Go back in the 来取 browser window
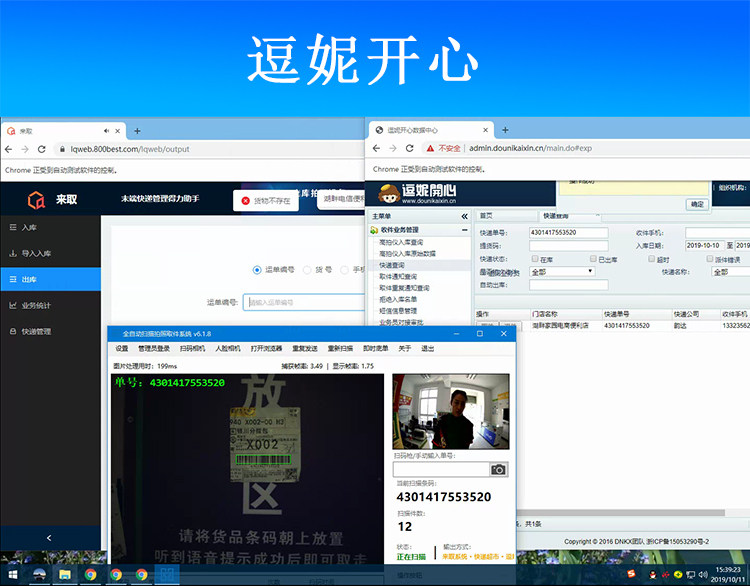The width and height of the screenshot is (750, 586). tap(9, 149)
